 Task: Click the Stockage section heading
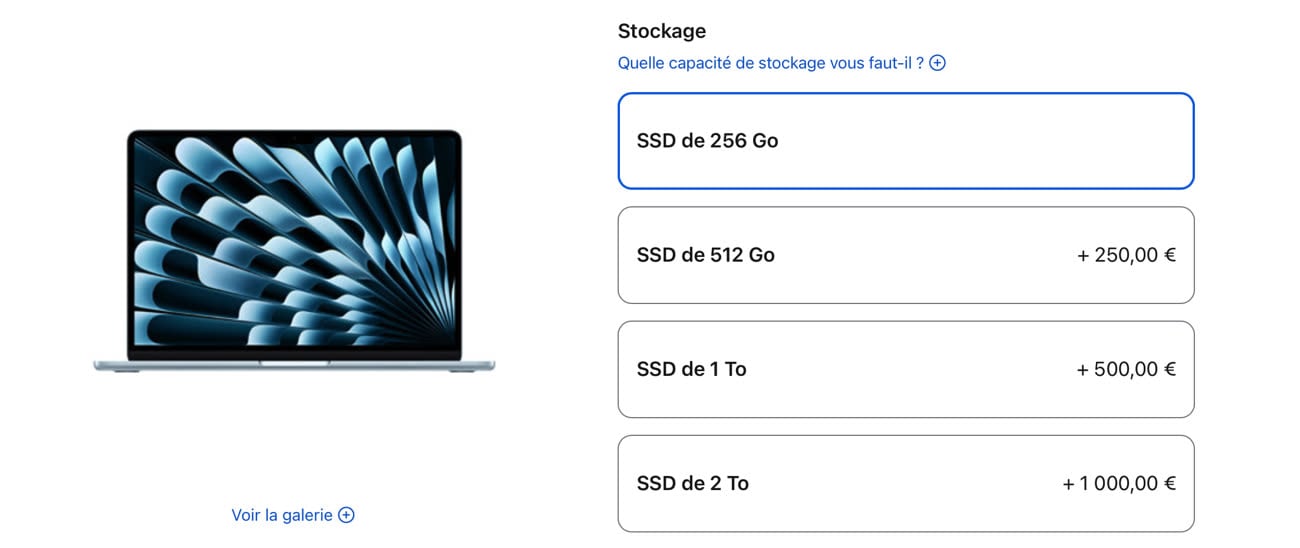click(662, 31)
